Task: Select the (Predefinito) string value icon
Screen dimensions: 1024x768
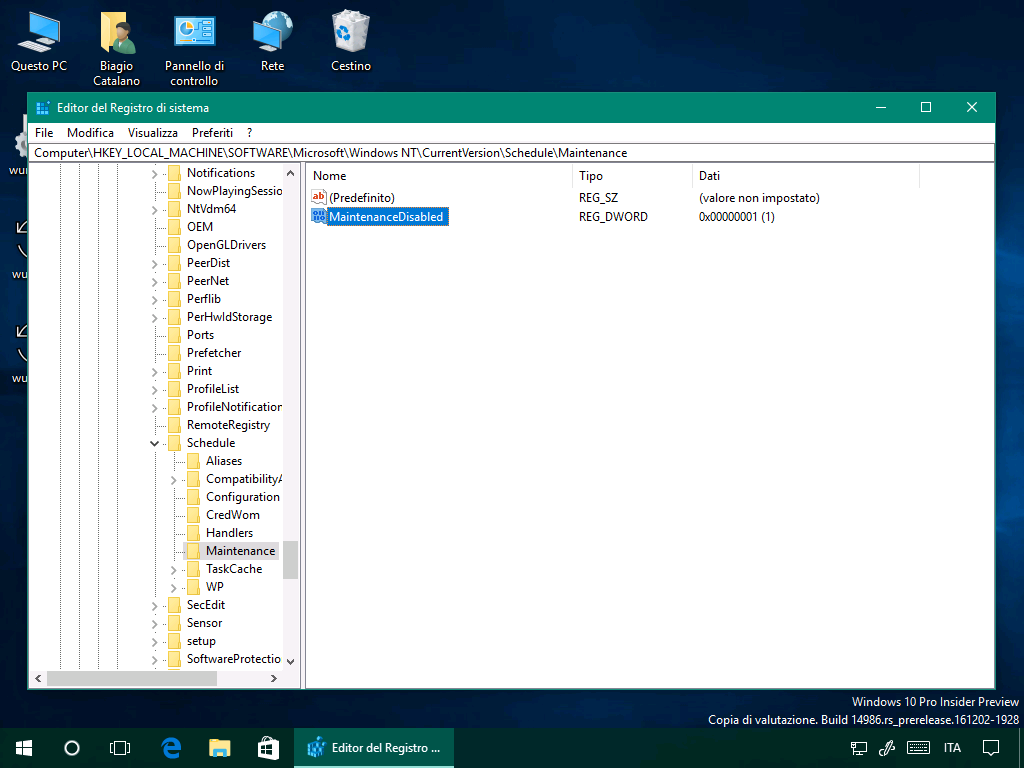Action: point(319,197)
